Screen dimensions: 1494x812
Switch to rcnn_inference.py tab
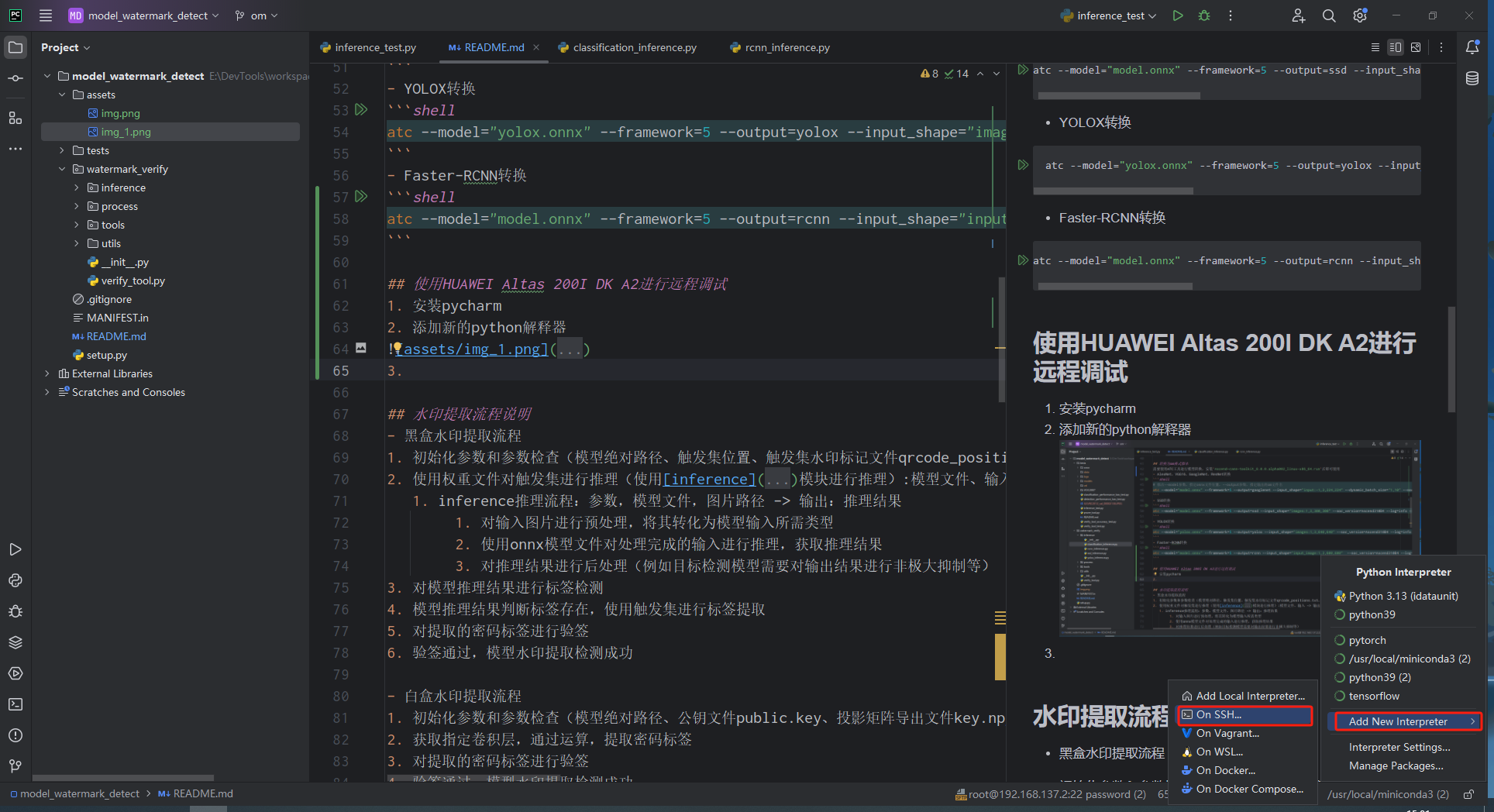click(780, 47)
